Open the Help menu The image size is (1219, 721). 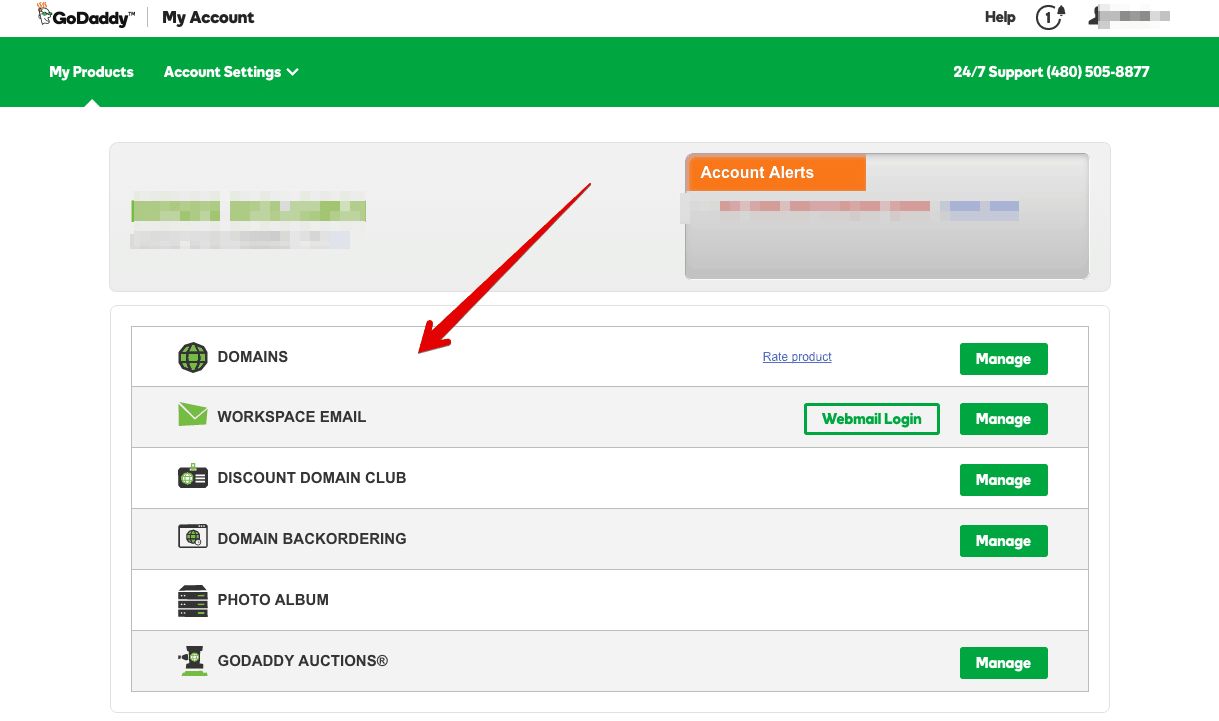point(1000,17)
